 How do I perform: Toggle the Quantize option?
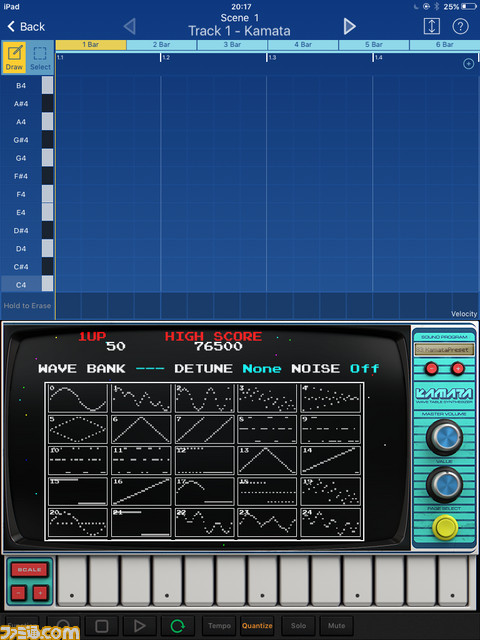tap(257, 625)
